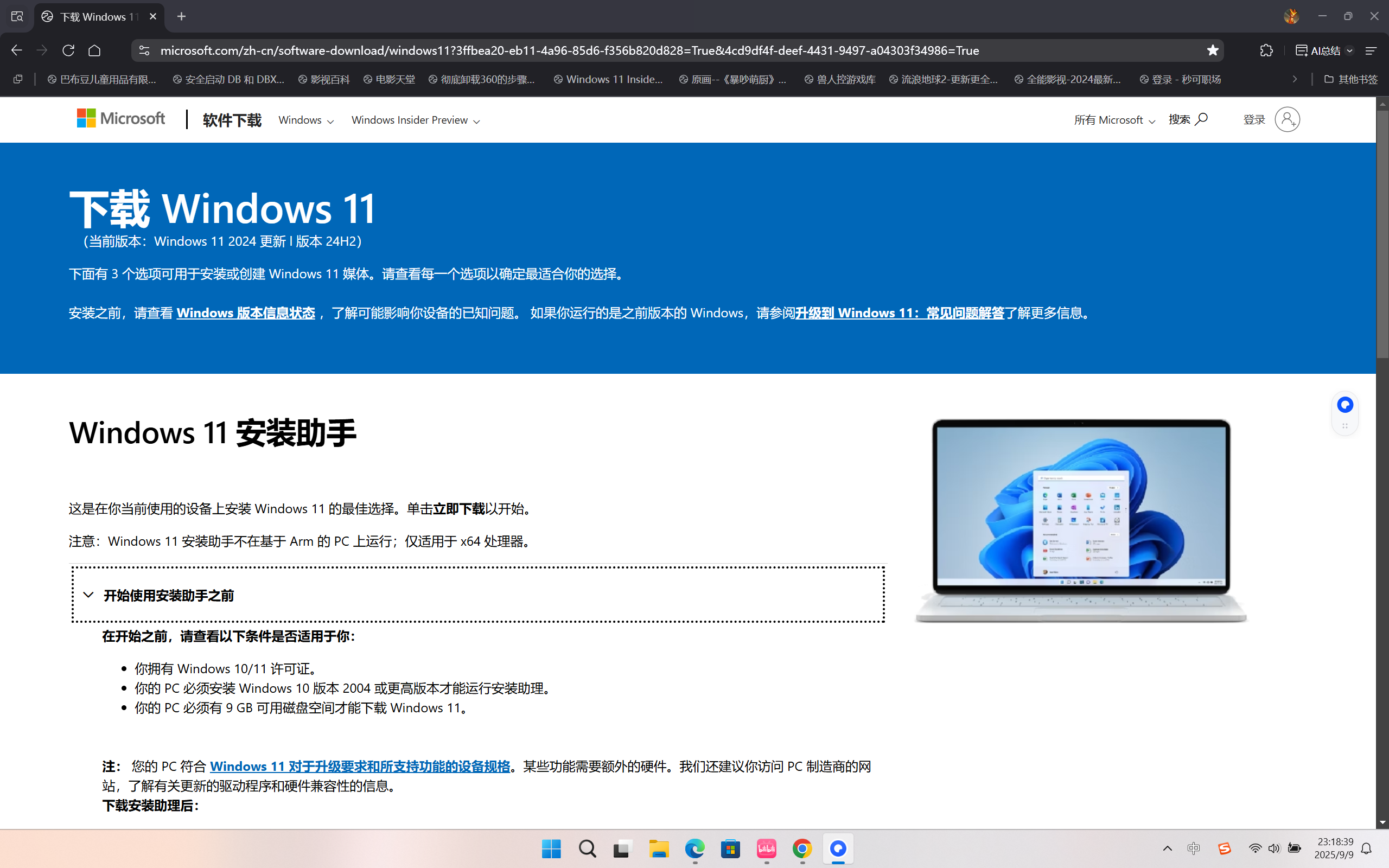Open 软件下载 header link
This screenshot has height=868, width=1389.
tap(232, 120)
